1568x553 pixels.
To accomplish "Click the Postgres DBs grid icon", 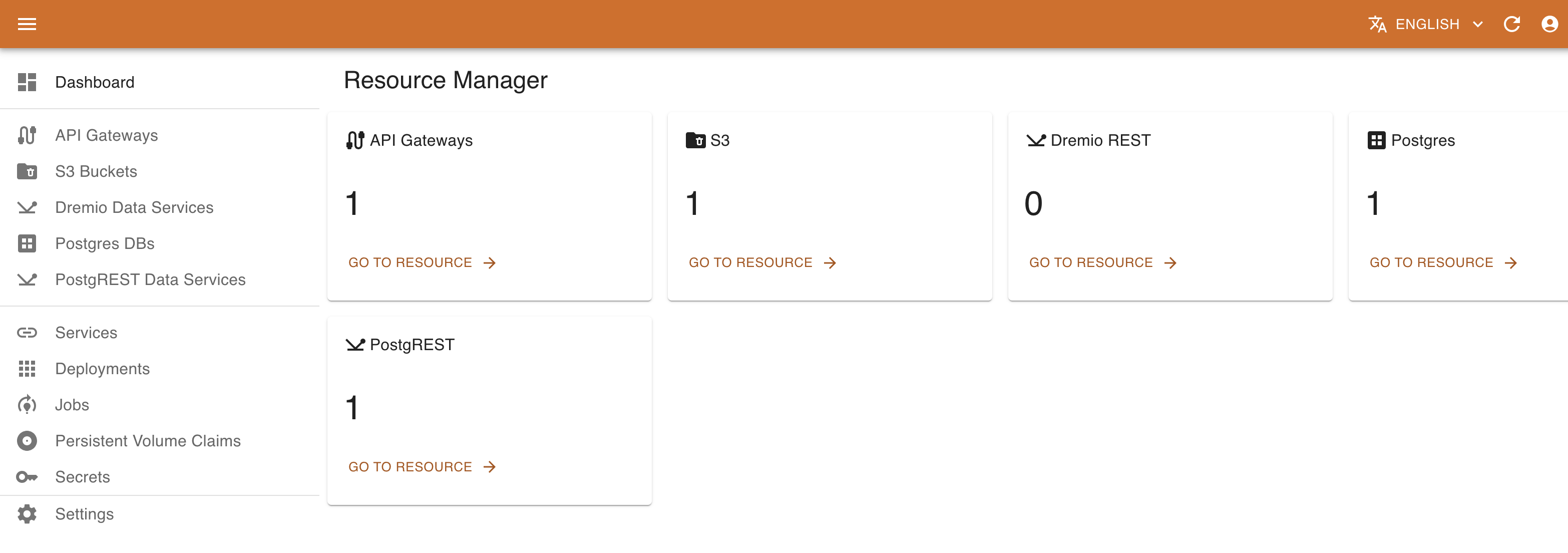I will pyautogui.click(x=27, y=243).
